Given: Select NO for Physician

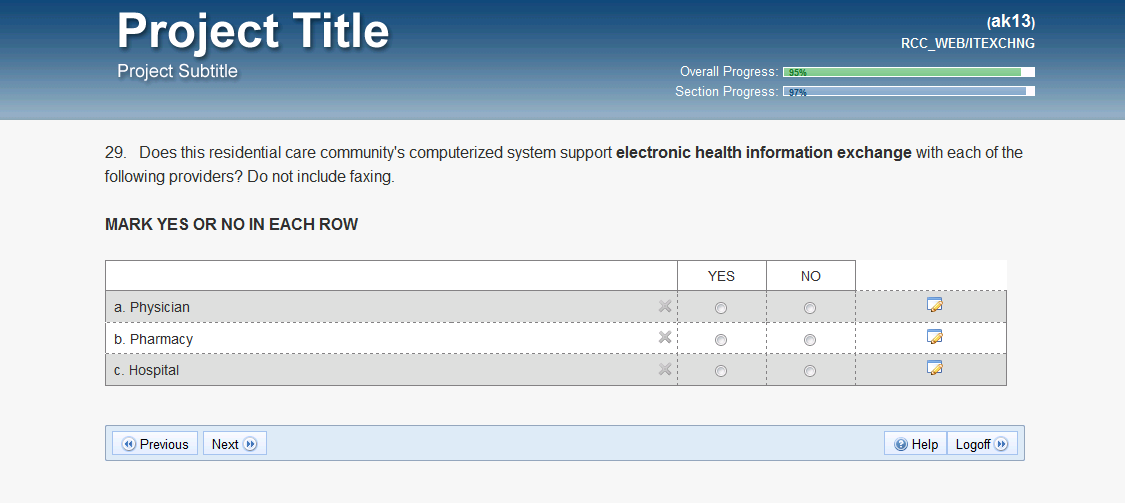Looking at the screenshot, I should click(810, 308).
